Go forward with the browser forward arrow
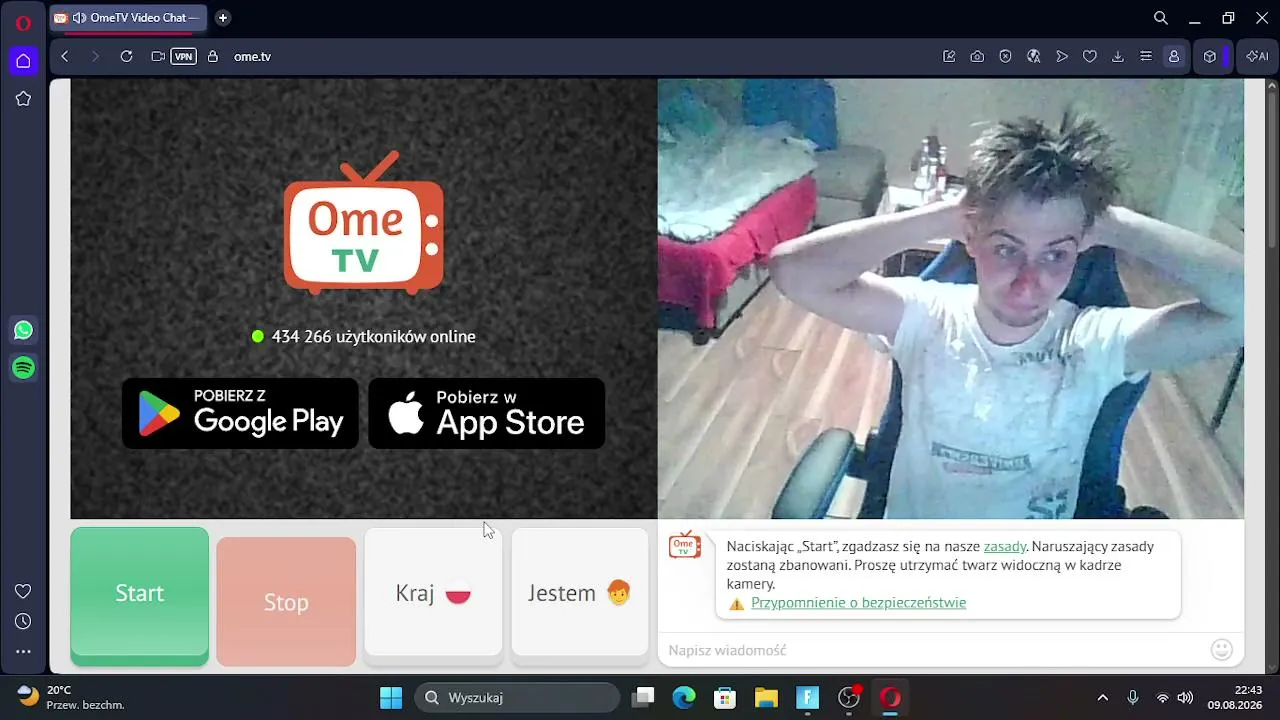 [x=95, y=57]
